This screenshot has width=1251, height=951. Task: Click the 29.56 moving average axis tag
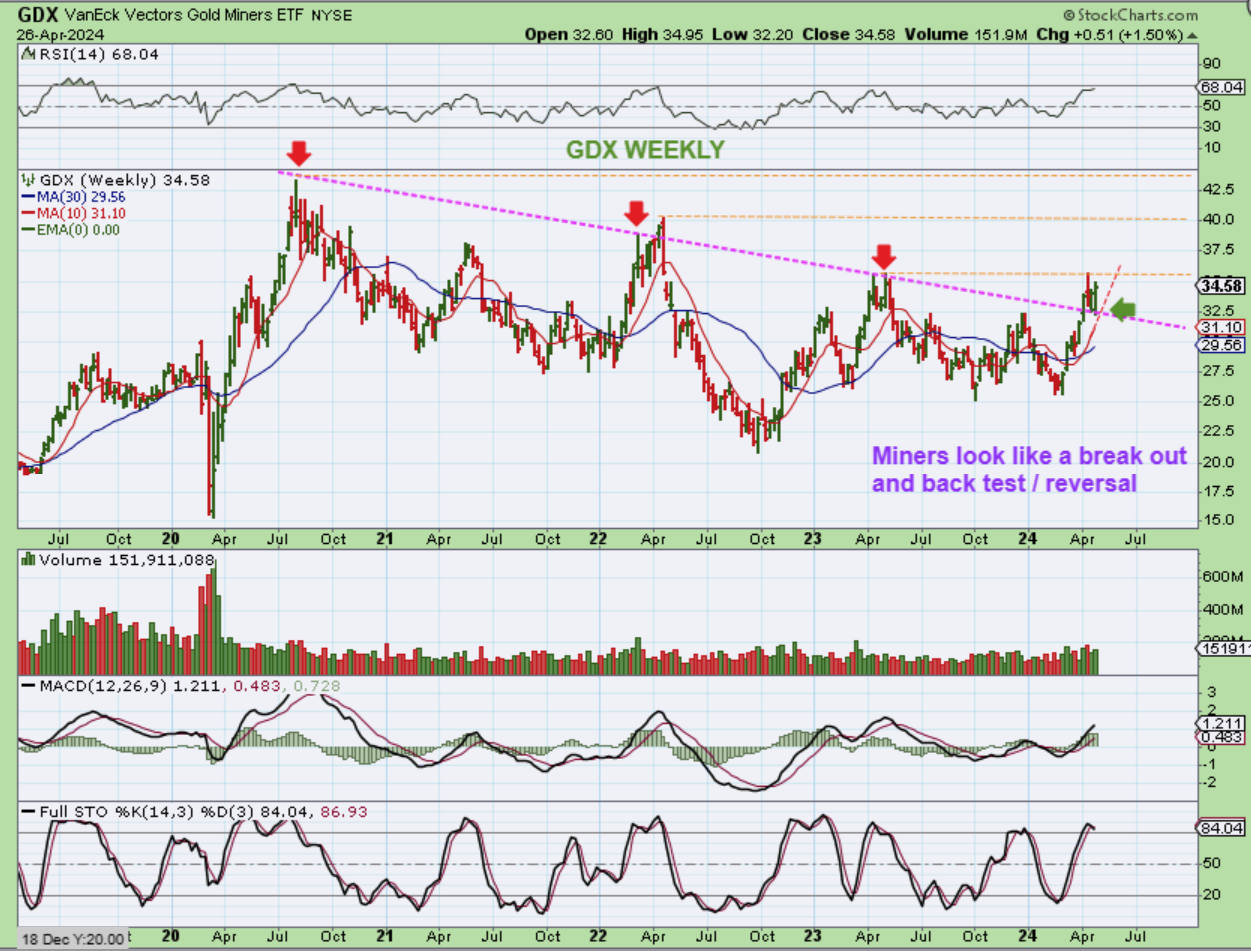1220,344
